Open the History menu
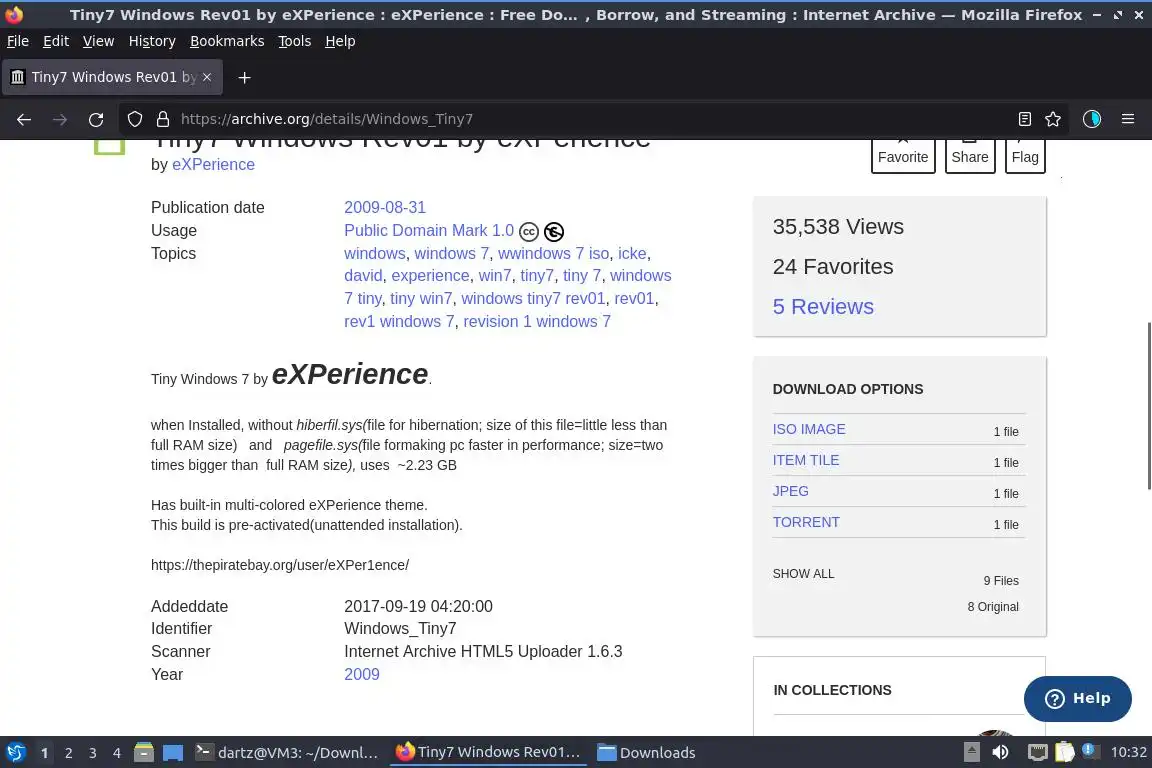This screenshot has width=1152, height=768. 152,41
